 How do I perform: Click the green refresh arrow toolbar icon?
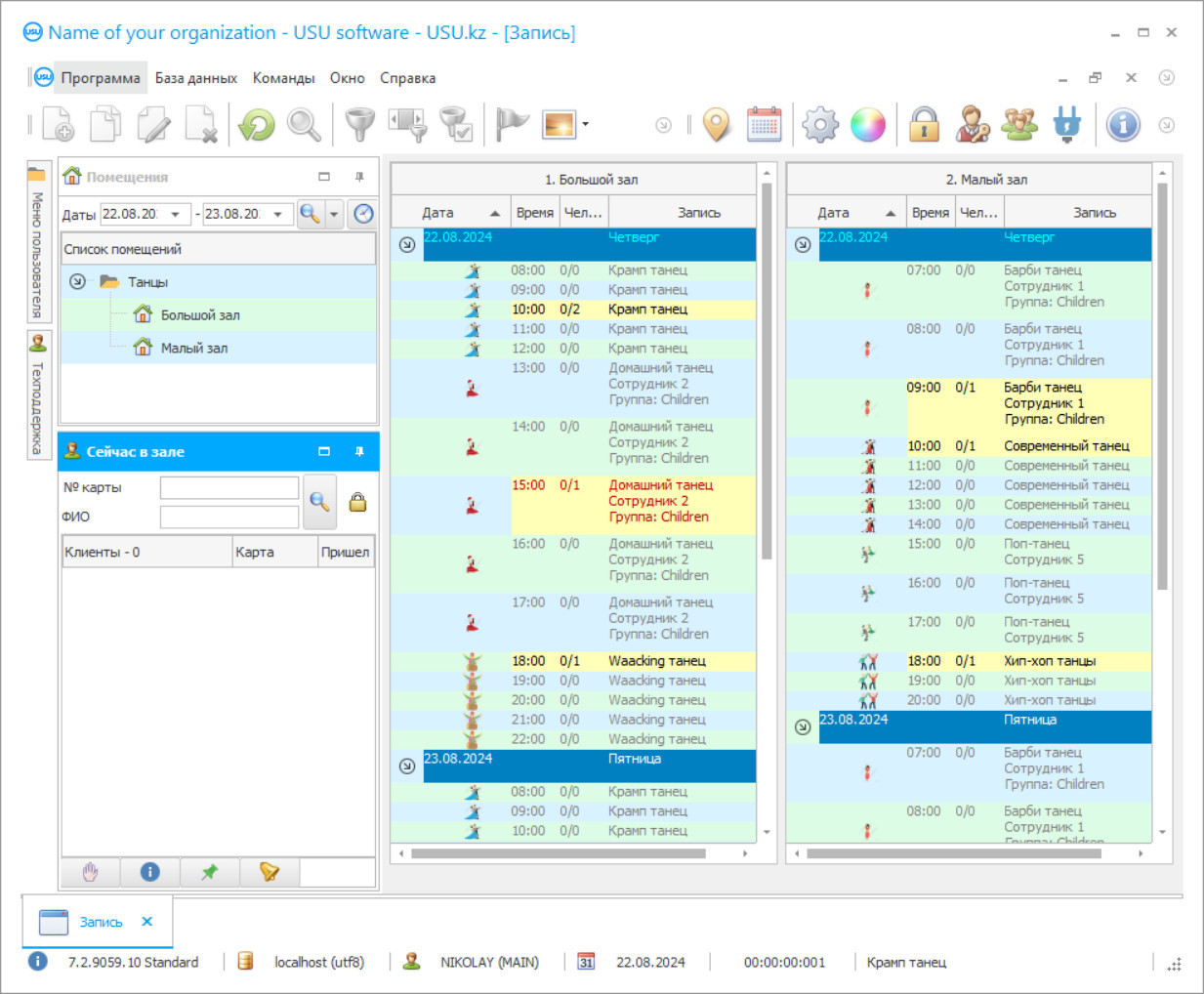click(x=257, y=125)
